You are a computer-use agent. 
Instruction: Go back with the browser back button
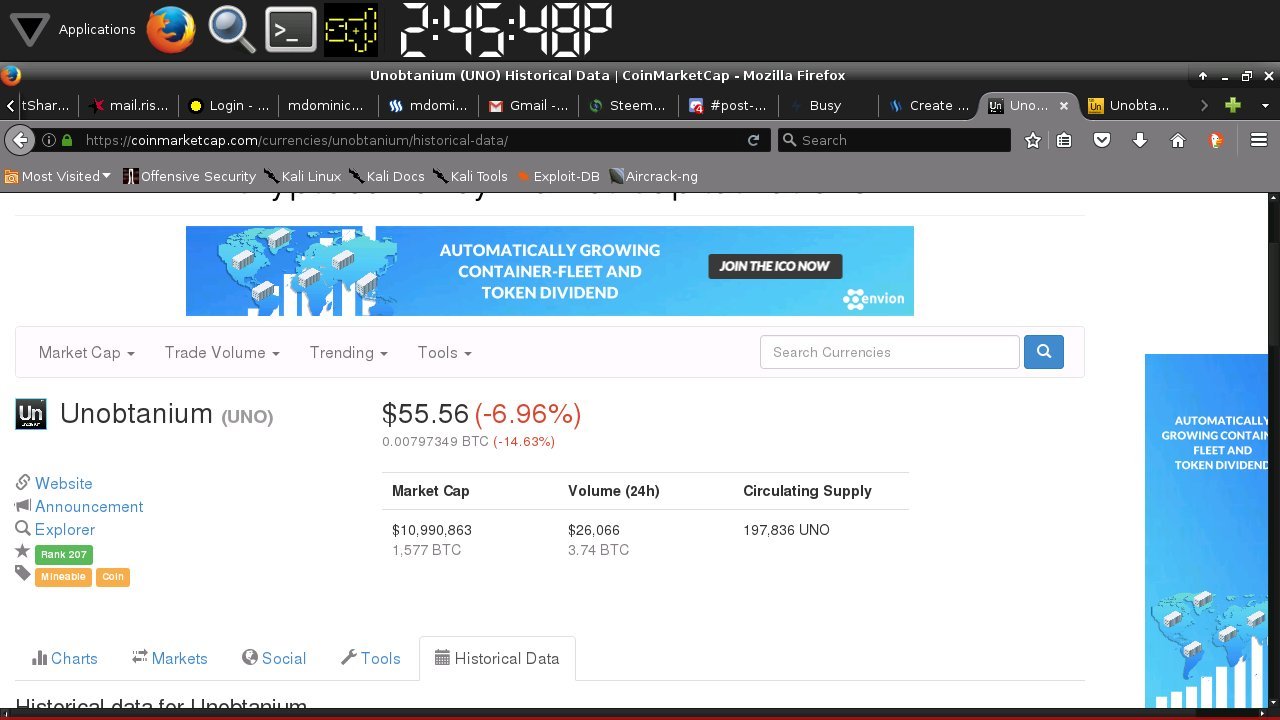[x=19, y=140]
